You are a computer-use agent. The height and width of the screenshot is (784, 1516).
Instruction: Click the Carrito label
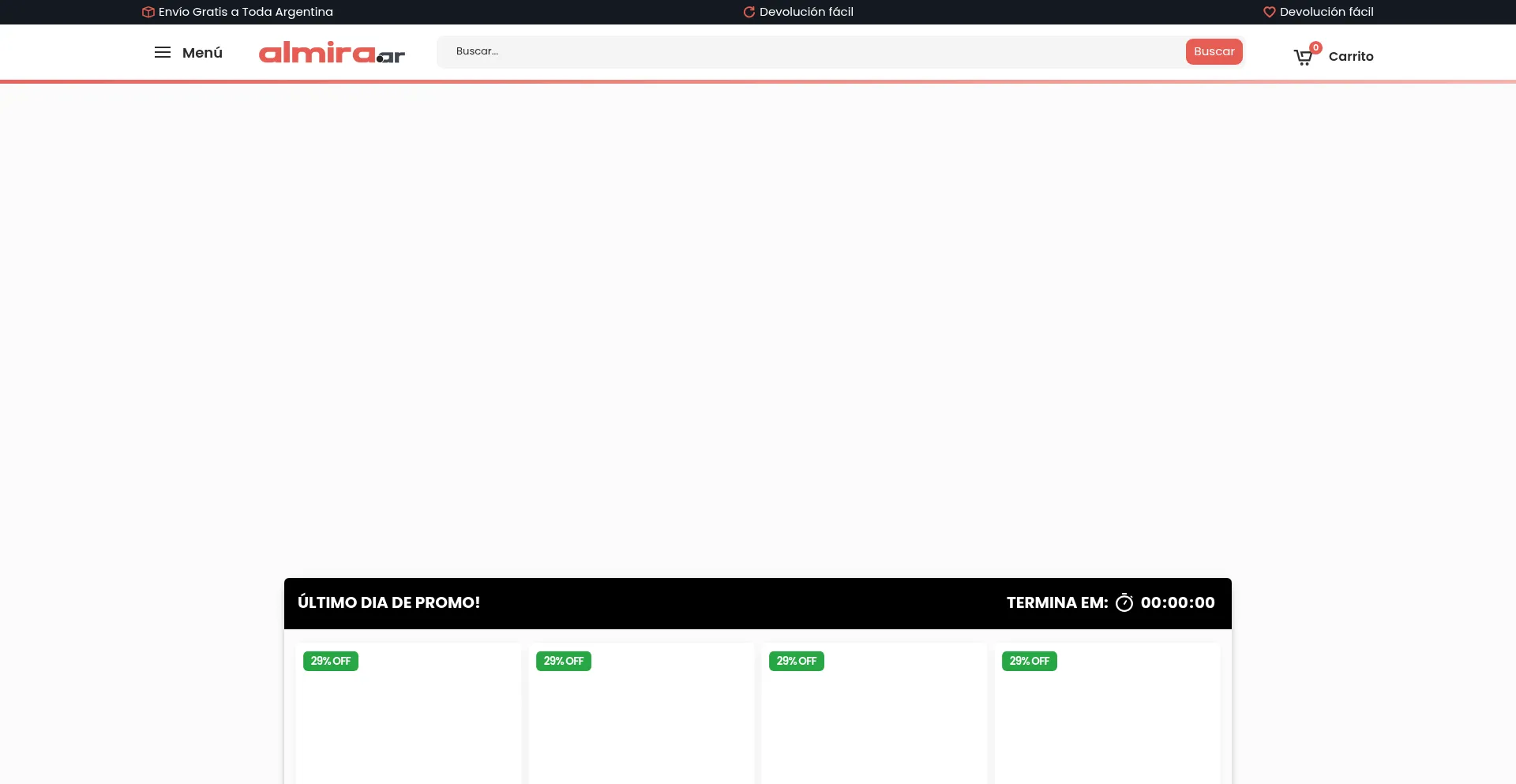tap(1351, 56)
